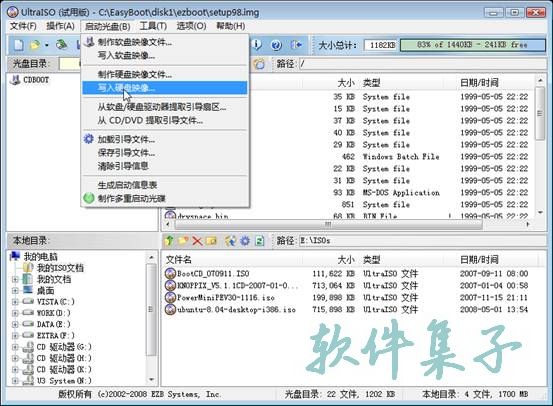553x406 pixels.
Task: Click the 大小 column header in the local list
Action: [346, 260]
